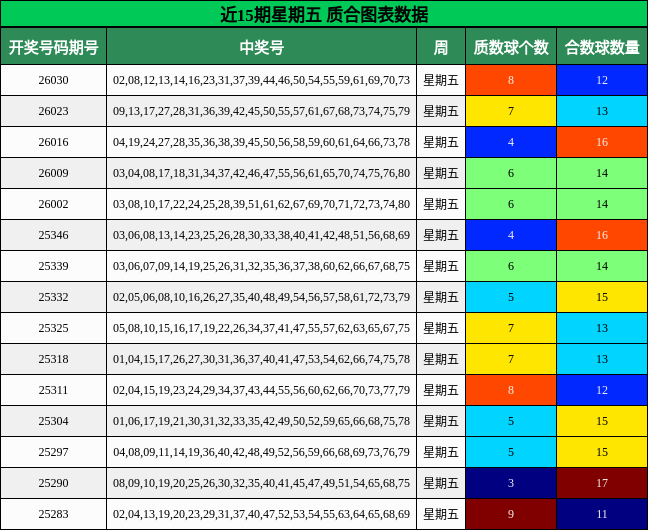Click composite count 12 for issue 26030

pos(602,80)
